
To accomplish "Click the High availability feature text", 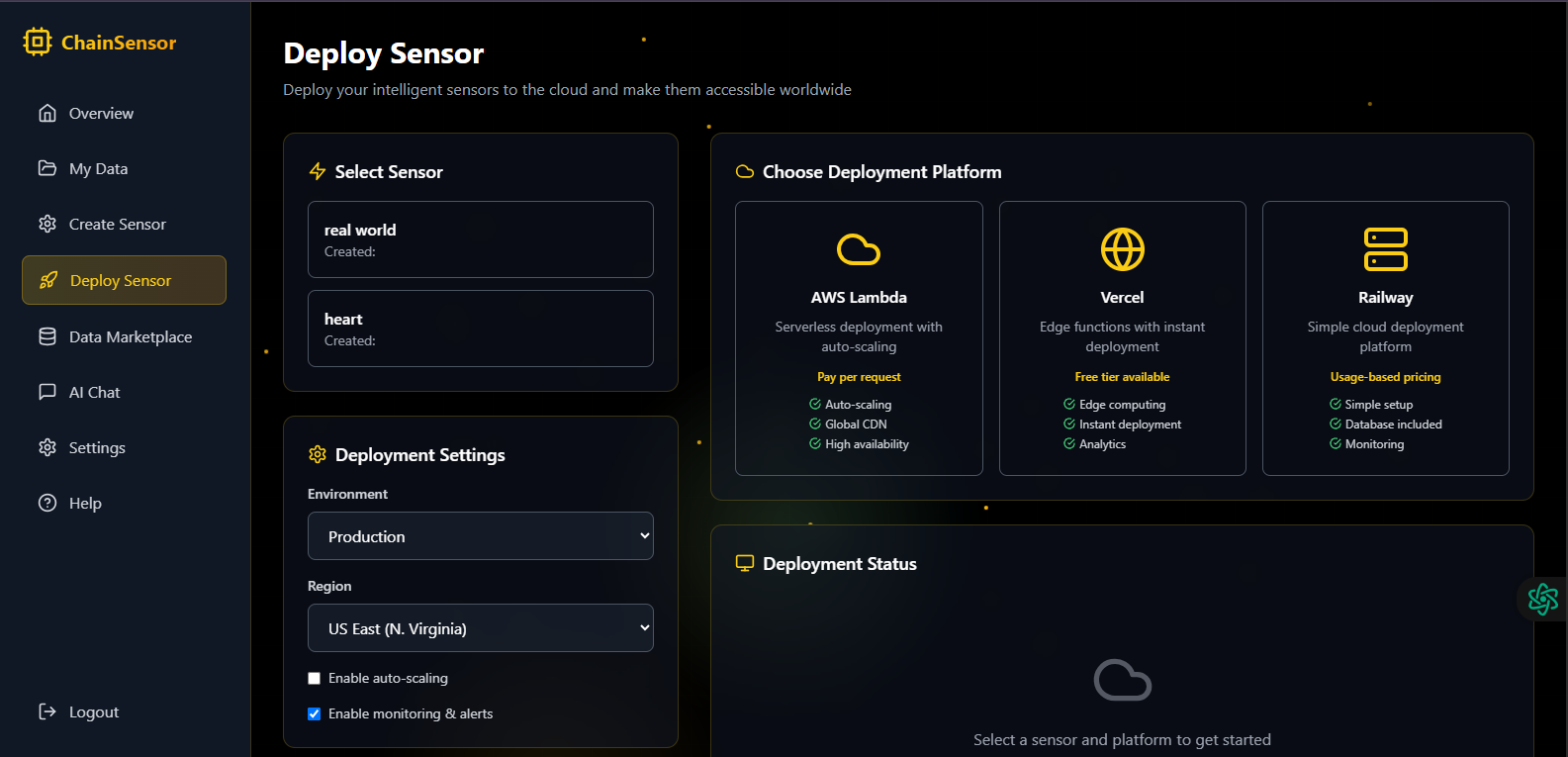I will pyautogui.click(x=867, y=444).
